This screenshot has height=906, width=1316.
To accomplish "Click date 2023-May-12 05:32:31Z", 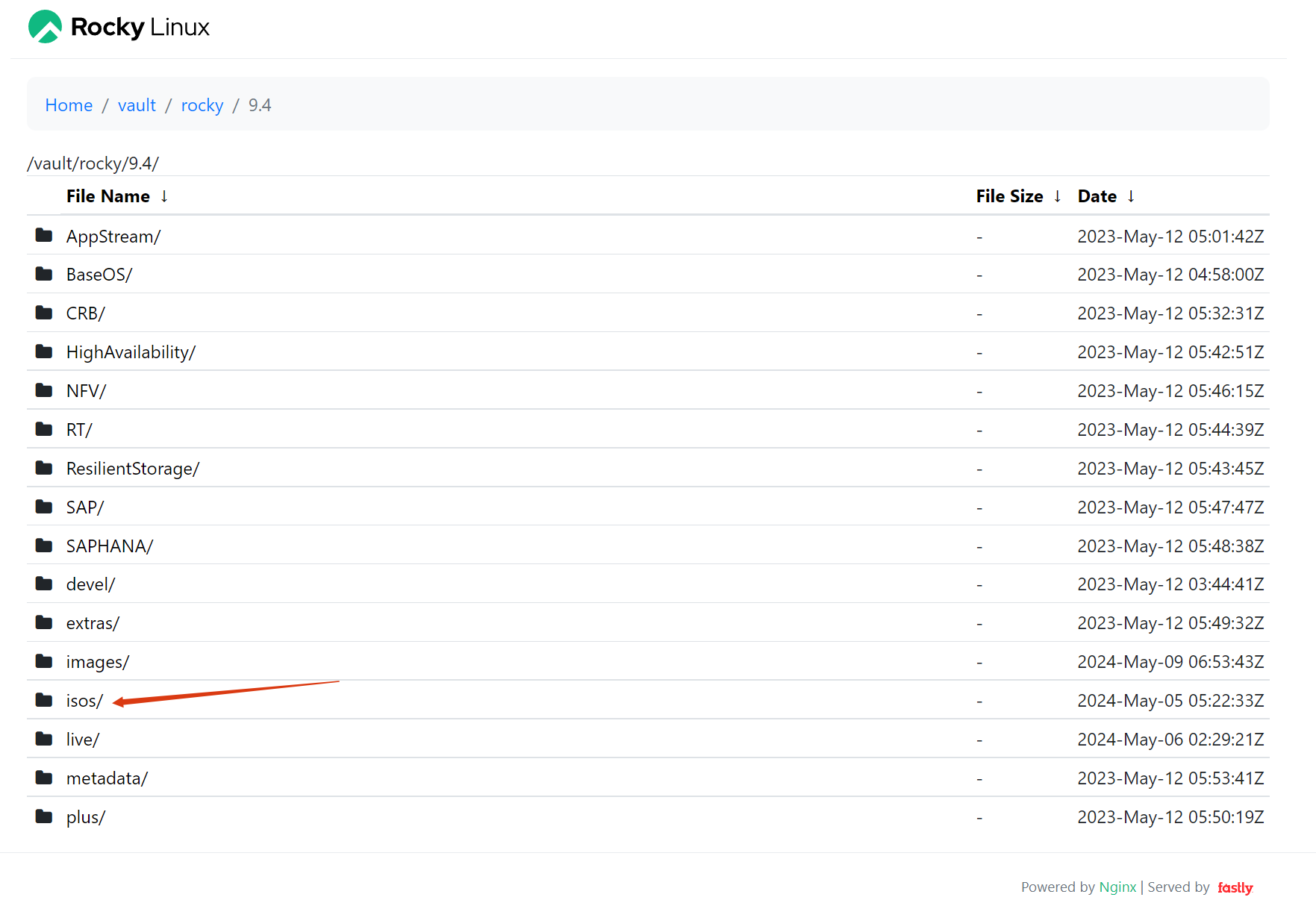I will (x=1170, y=313).
